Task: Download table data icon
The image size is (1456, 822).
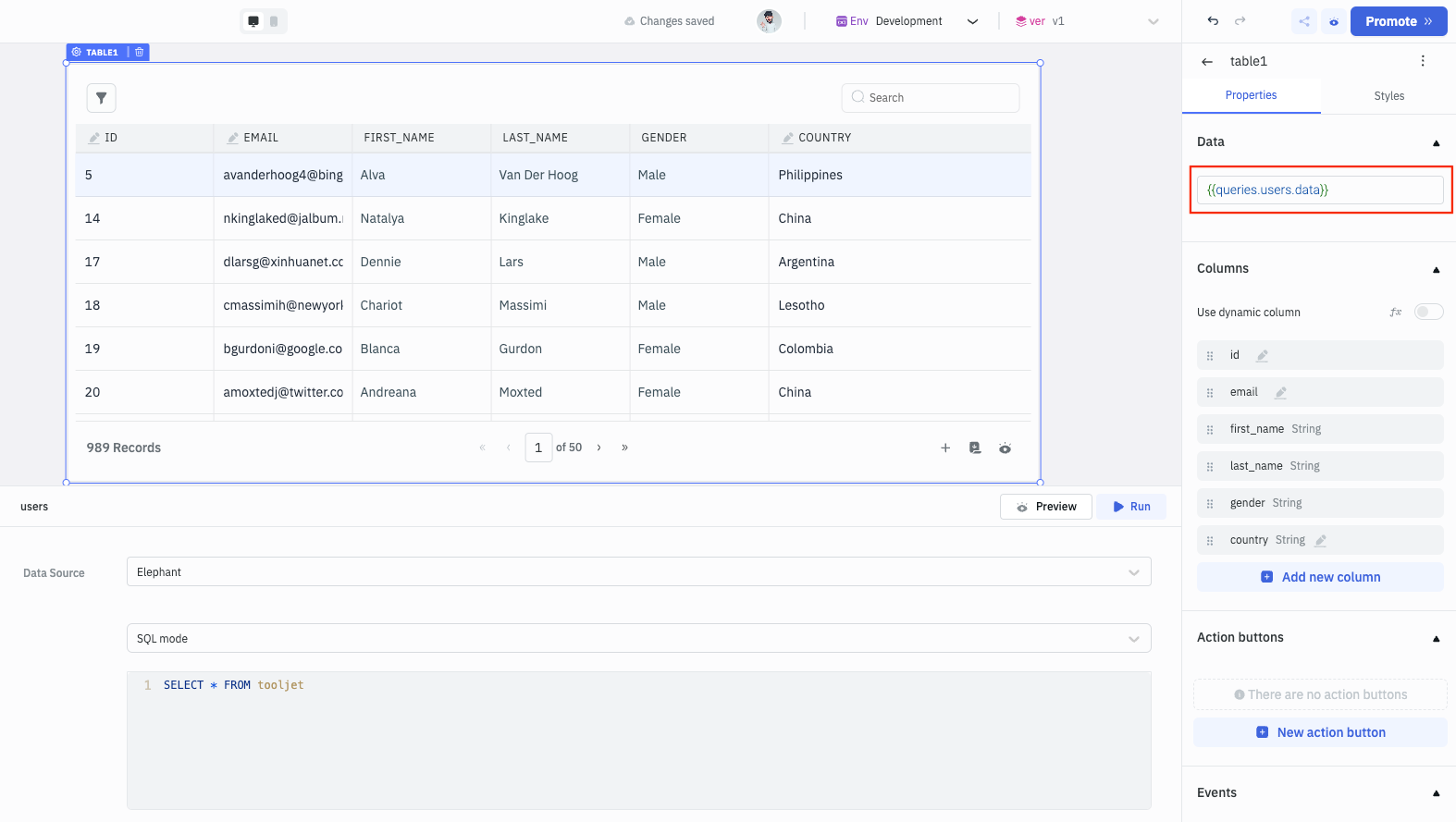Action: click(975, 448)
